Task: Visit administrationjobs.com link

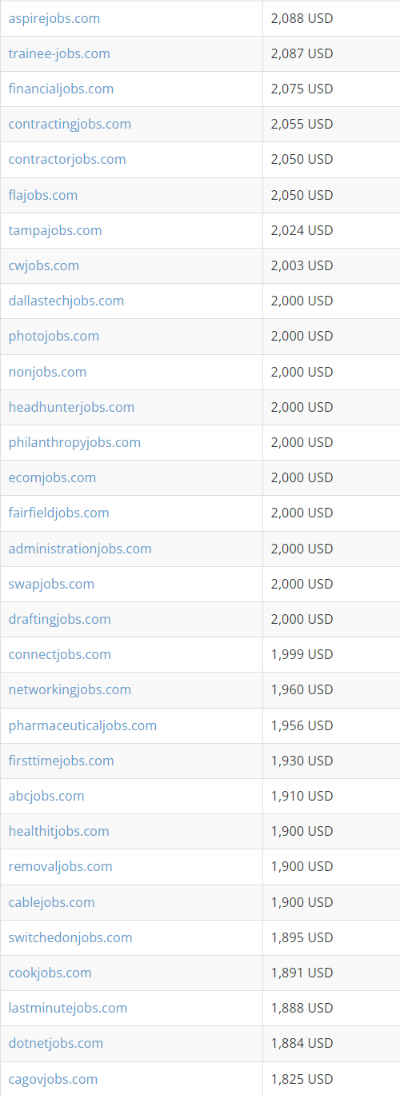Action: click(80, 549)
